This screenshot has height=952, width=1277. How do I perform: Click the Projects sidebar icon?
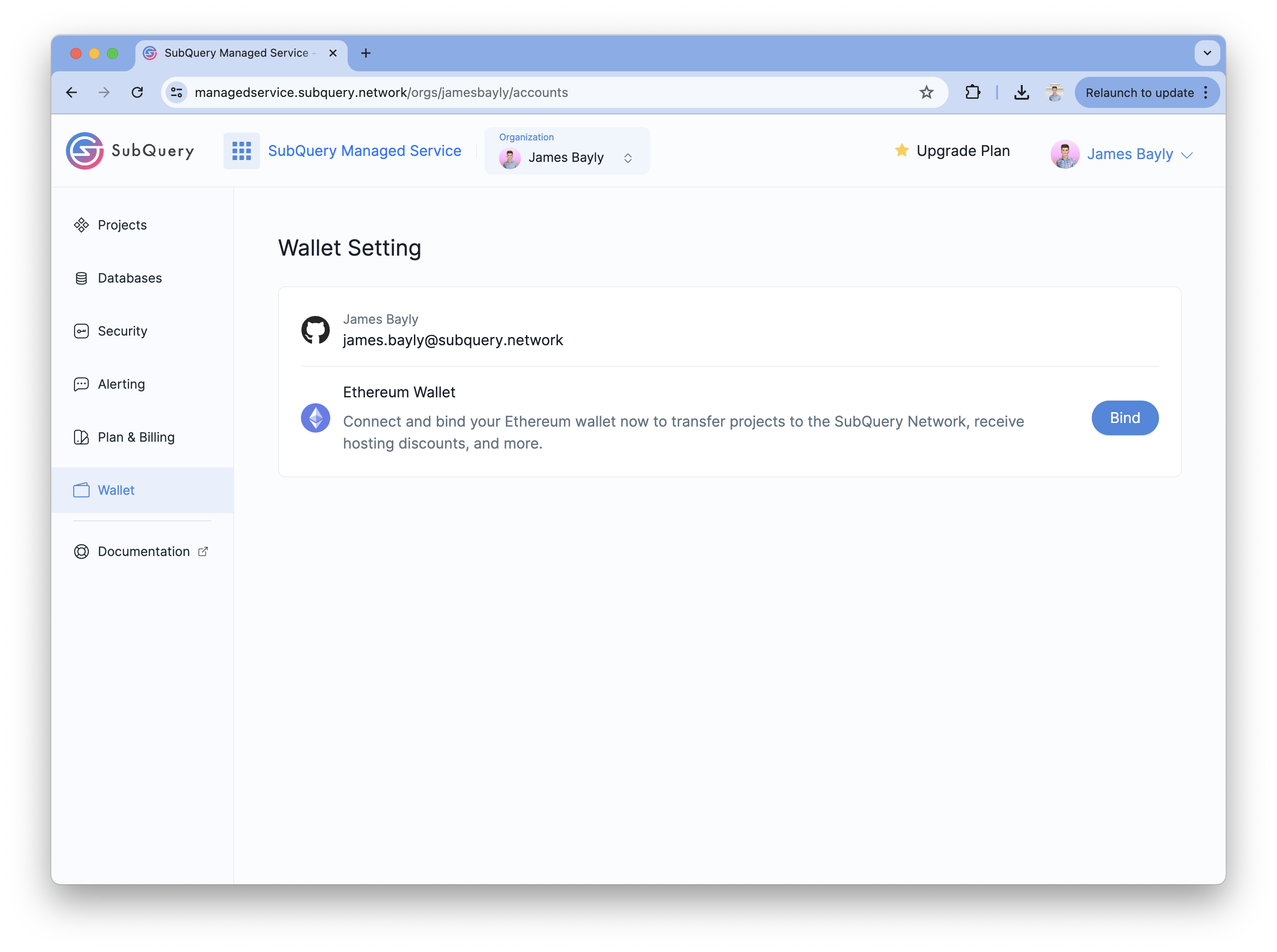(x=81, y=224)
